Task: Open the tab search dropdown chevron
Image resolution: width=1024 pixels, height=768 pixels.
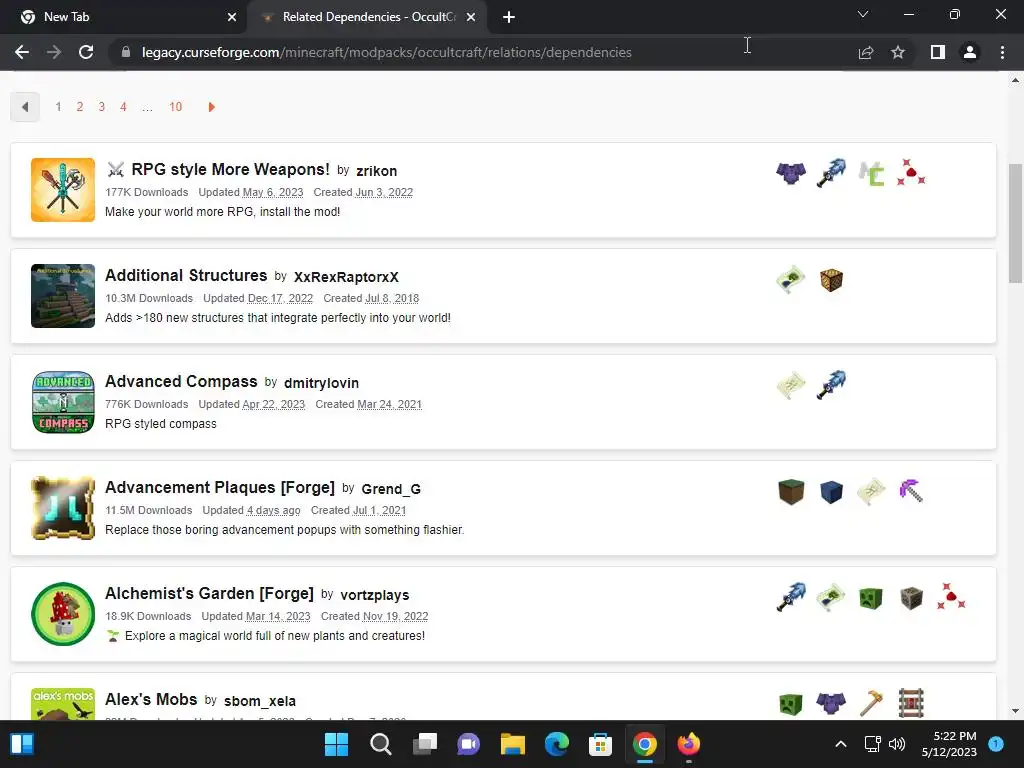Action: click(x=863, y=14)
